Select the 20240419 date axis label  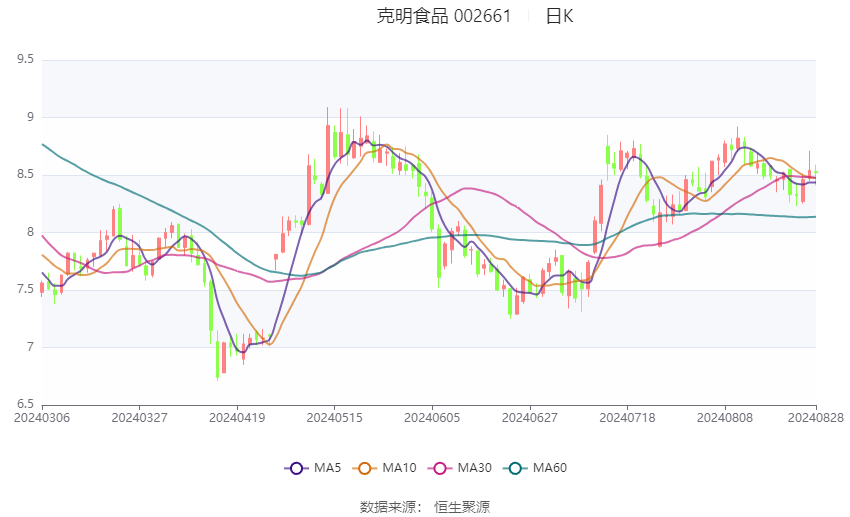click(237, 418)
